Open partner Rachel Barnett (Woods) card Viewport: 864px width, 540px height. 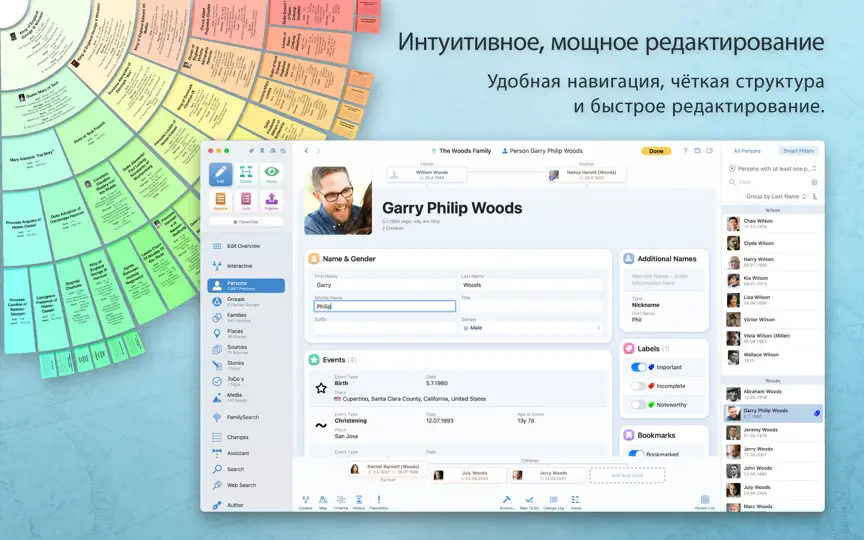coord(388,469)
